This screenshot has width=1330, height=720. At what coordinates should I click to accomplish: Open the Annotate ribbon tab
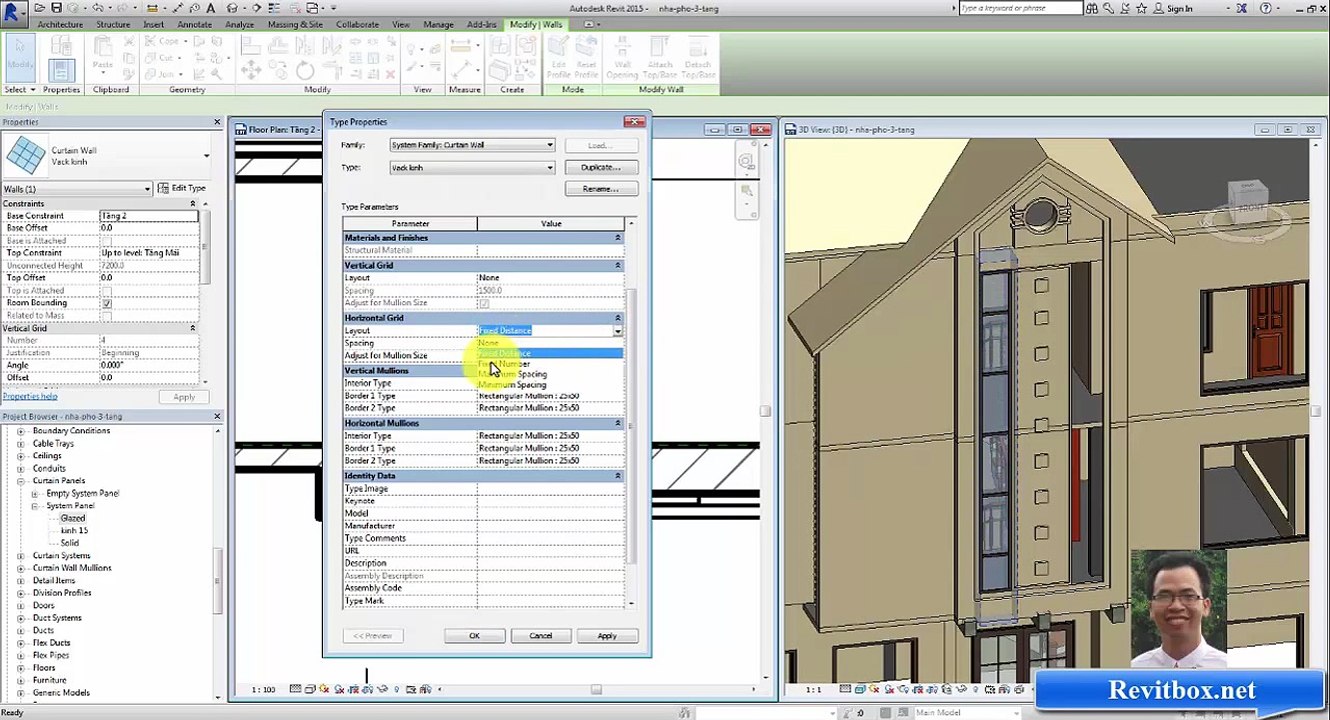coord(194,24)
